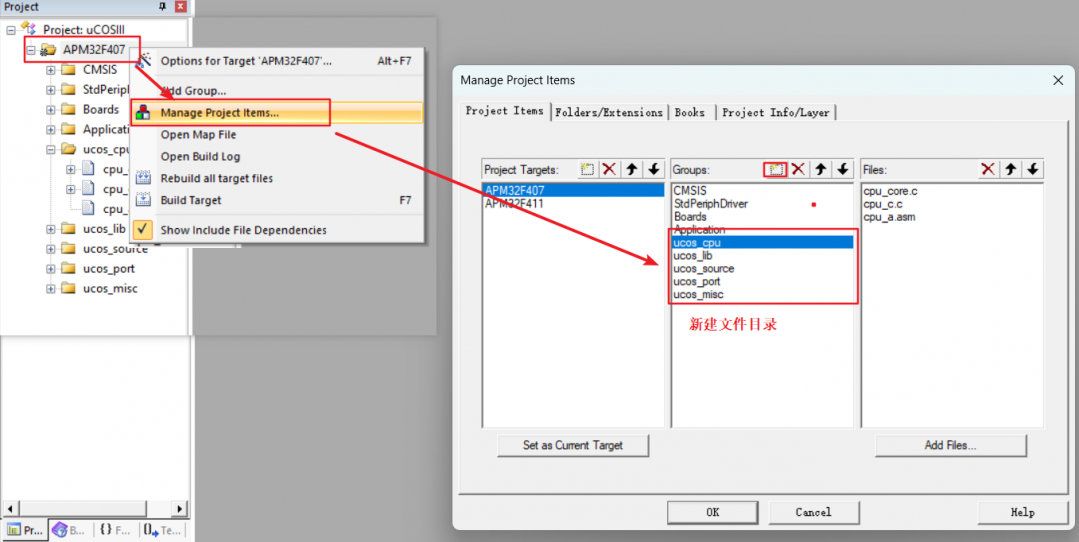Image resolution: width=1079 pixels, height=542 pixels.
Task: Switch to Functions tab at panel bottom
Action: pyautogui.click(x=114, y=530)
